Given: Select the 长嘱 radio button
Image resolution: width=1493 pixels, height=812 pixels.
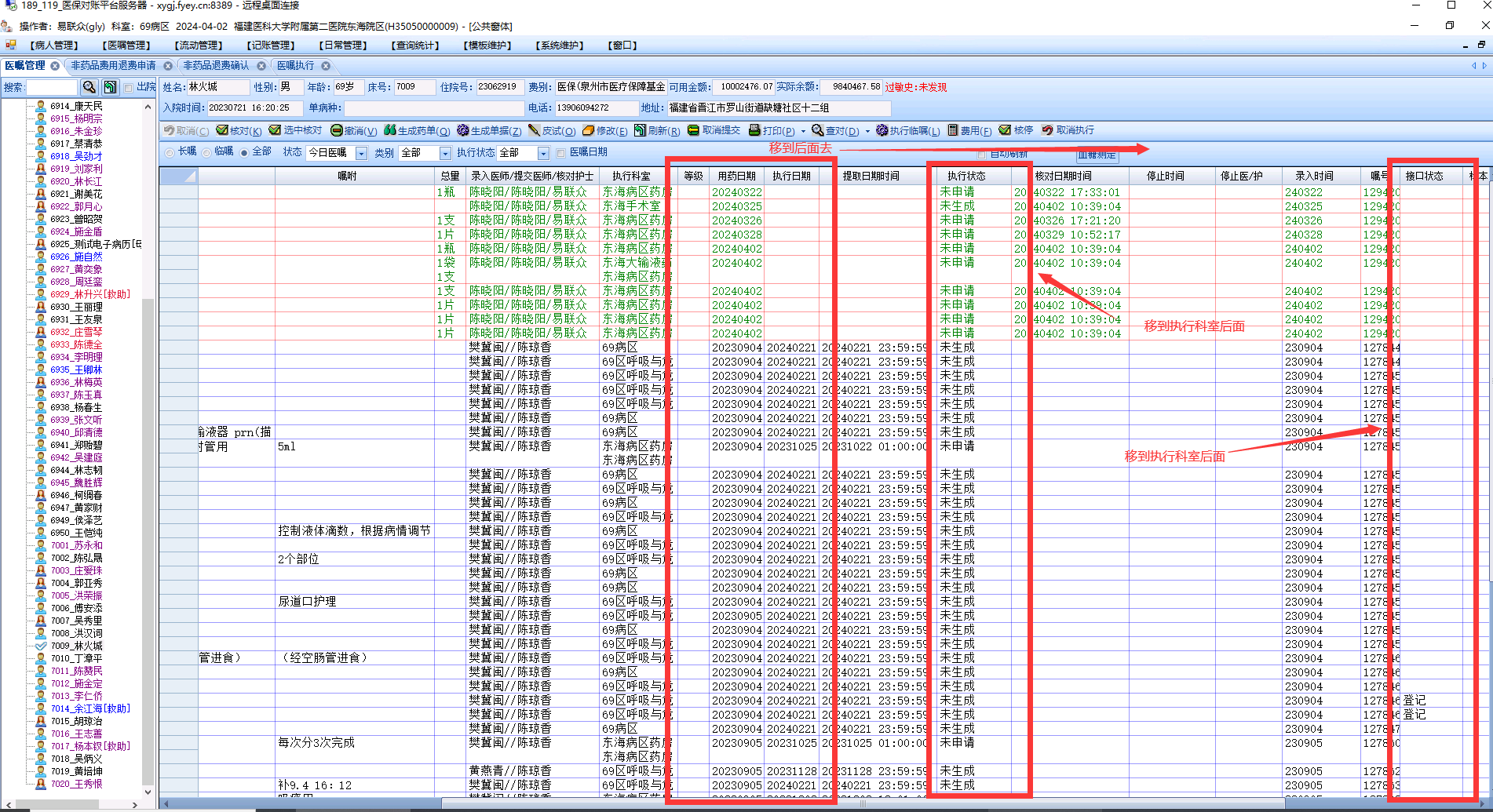Looking at the screenshot, I should (170, 152).
